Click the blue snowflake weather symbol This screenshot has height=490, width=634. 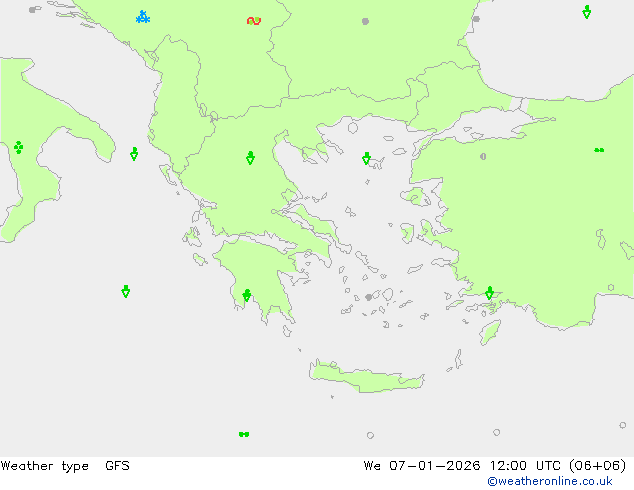coord(143,17)
